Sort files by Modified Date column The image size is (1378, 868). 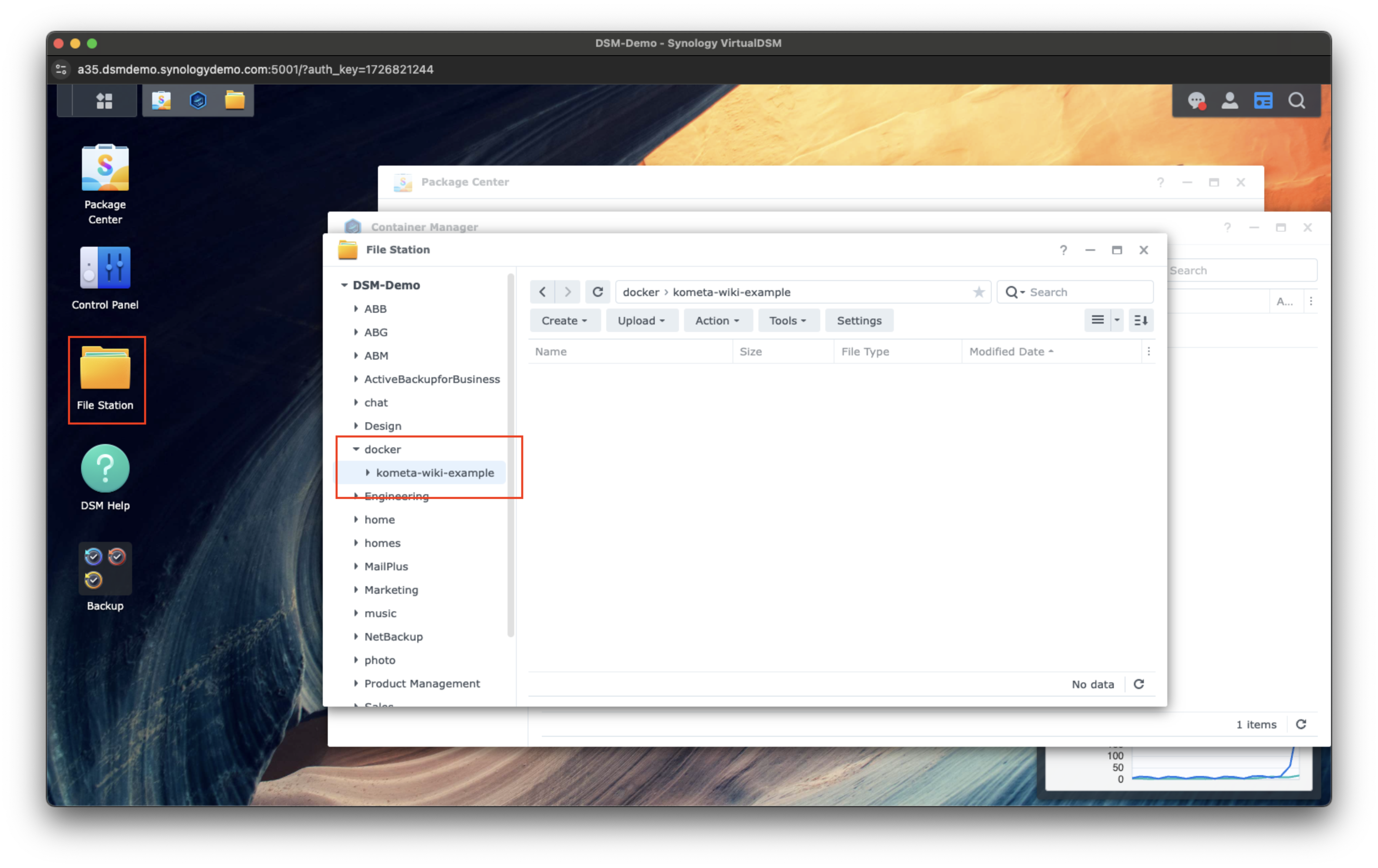[x=1052, y=351]
